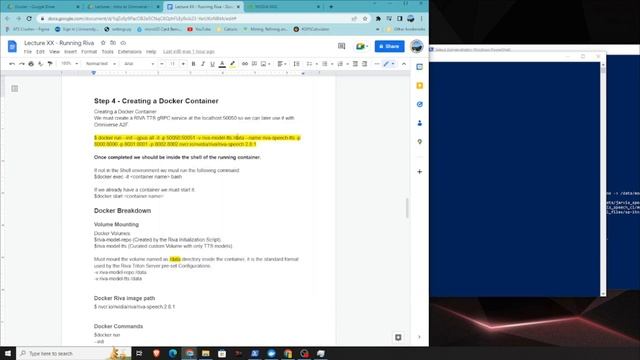The image size is (640, 360).
Task: Open the Normal text styles dropdown
Action: 100,64
